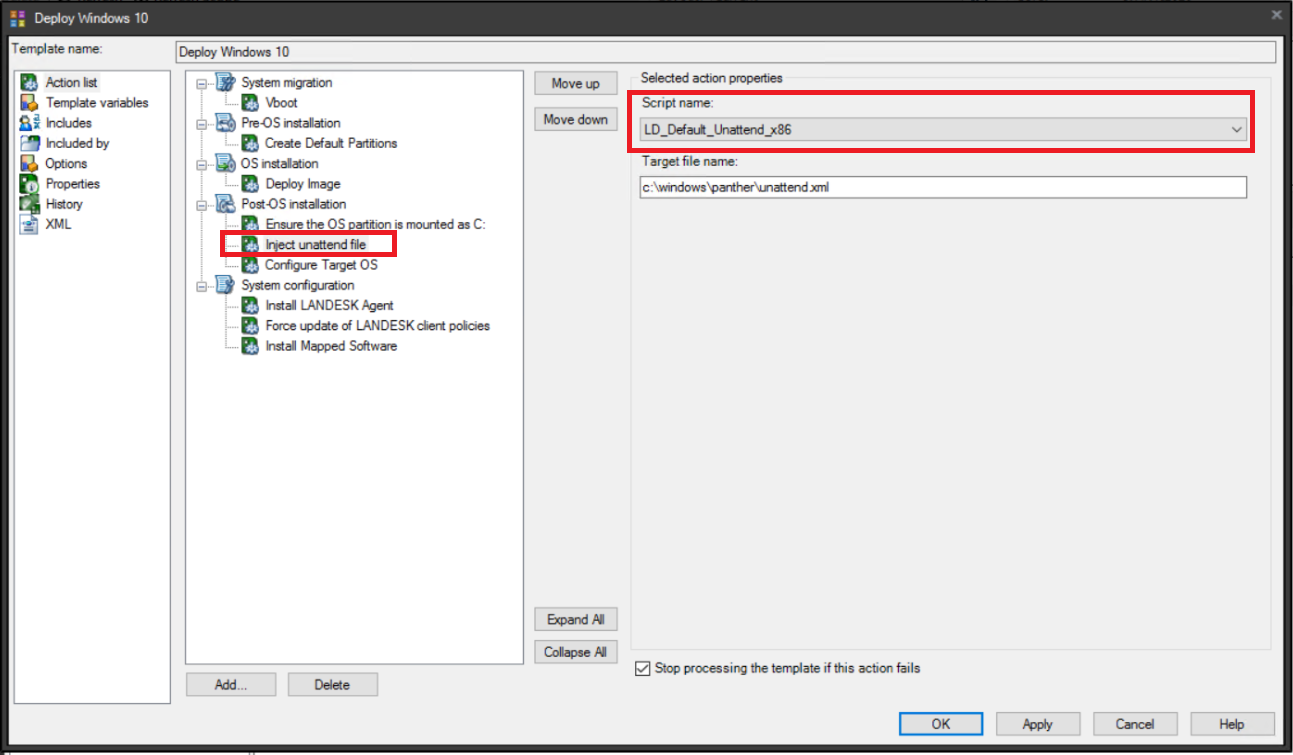
Task: Click the Pre-OS installation section icon
Action: click(226, 123)
